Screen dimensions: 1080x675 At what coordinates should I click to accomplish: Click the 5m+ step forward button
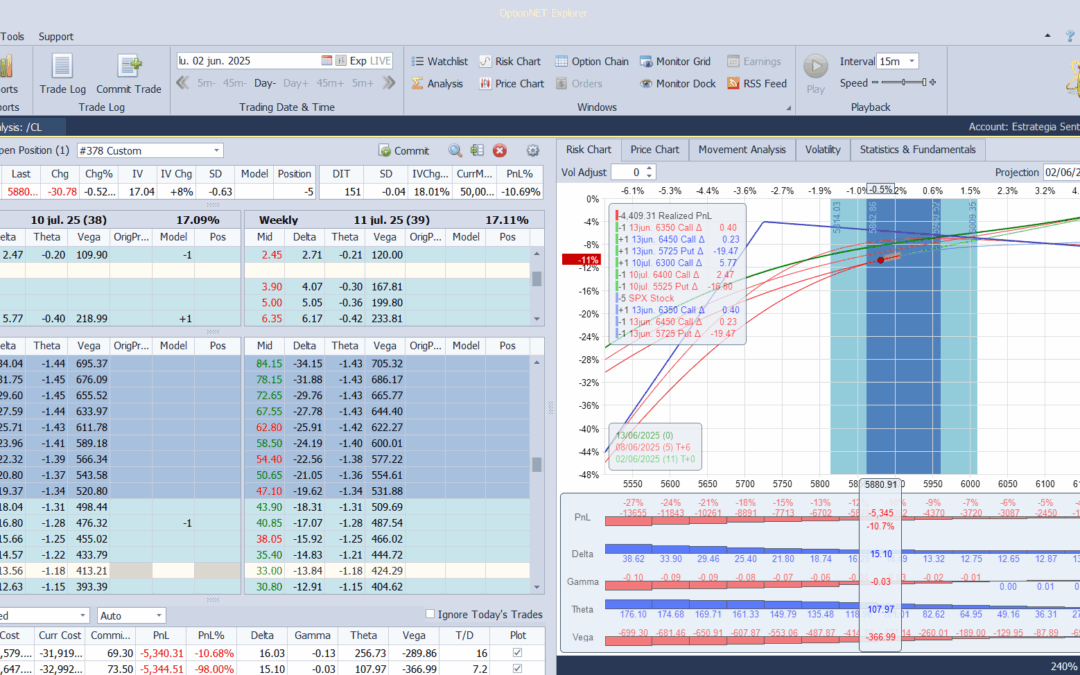[363, 83]
